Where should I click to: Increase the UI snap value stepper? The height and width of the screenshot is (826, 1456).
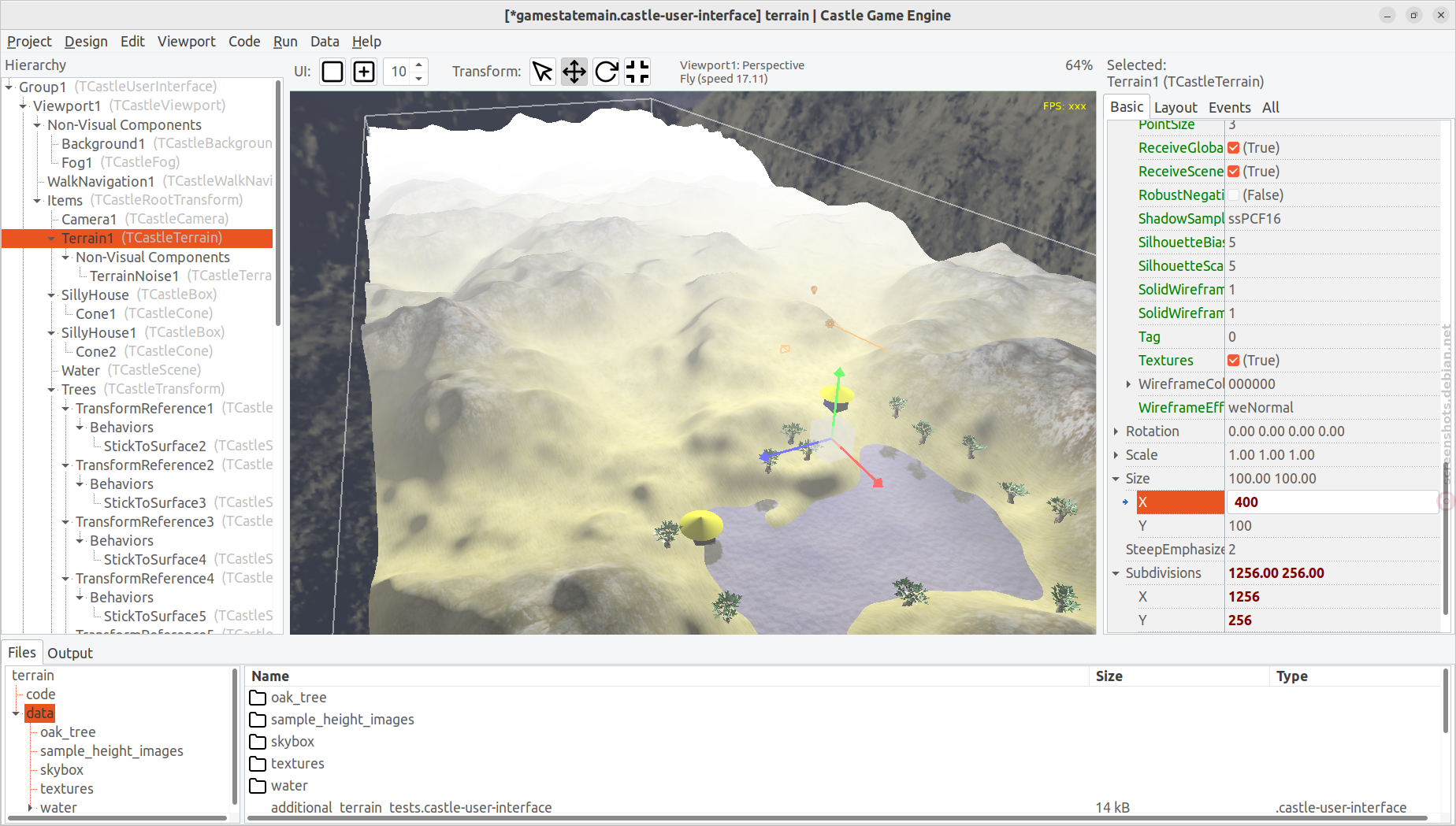419,65
